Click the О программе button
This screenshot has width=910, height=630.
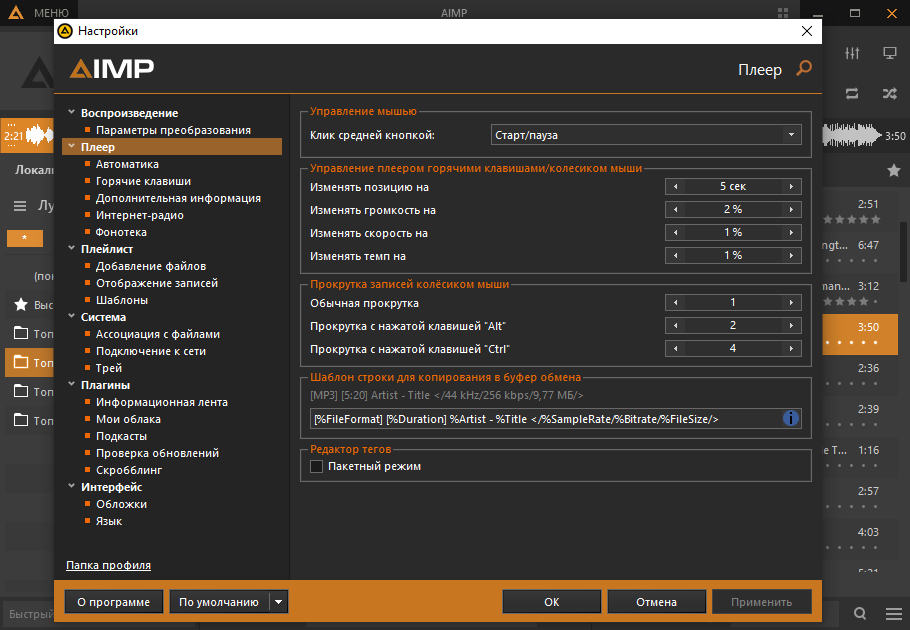[x=113, y=602]
